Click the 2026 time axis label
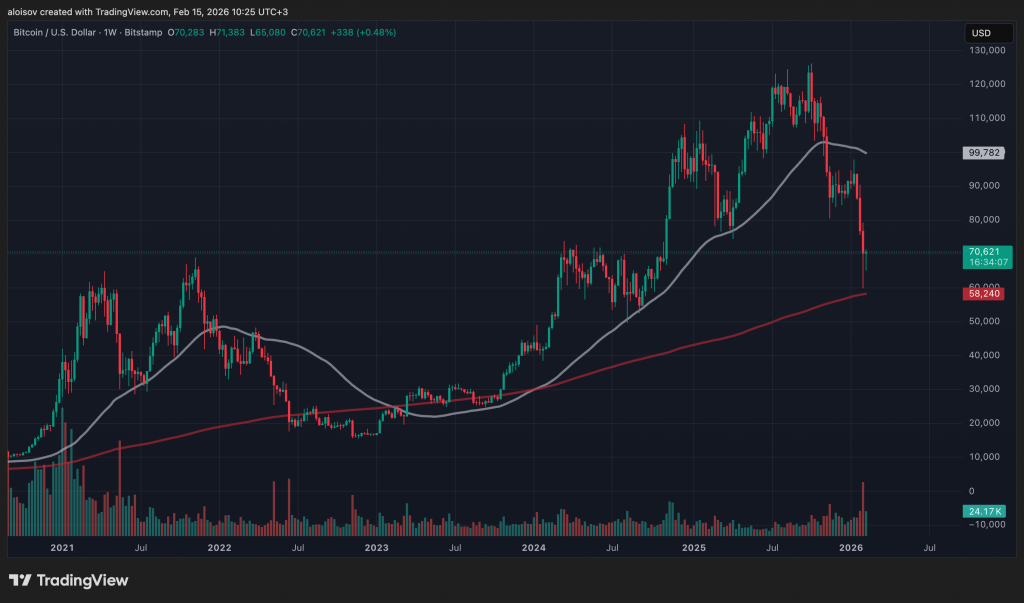Image resolution: width=1024 pixels, height=603 pixels. (851, 548)
